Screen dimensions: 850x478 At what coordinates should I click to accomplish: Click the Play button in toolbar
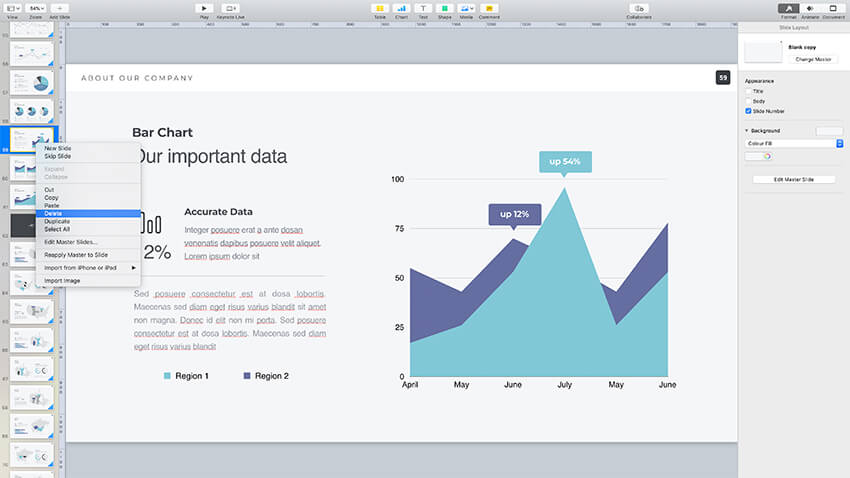[x=205, y=8]
